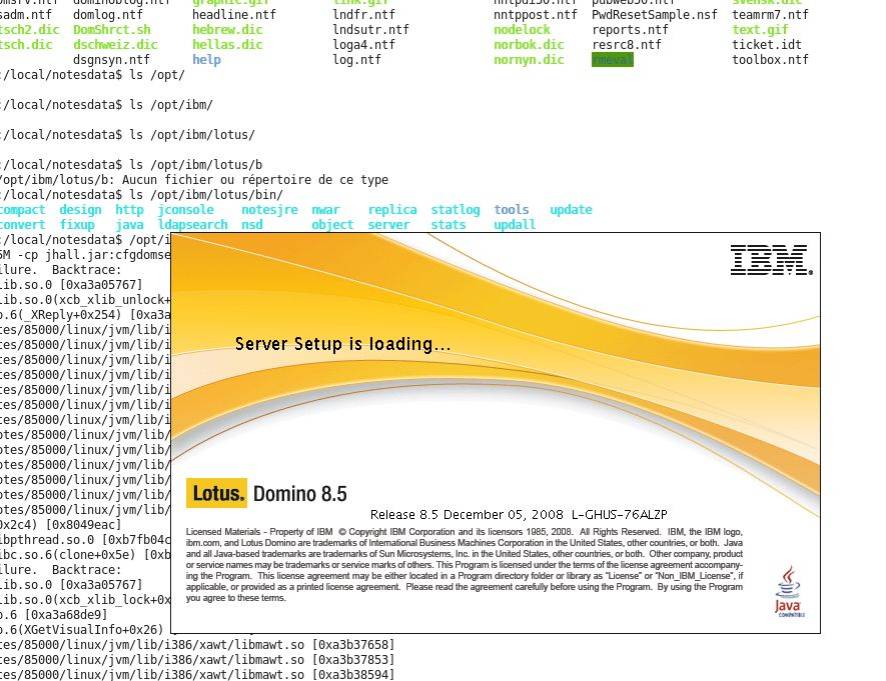Click the Java Compatible logo
Screen dimensions: 886x681
pyautogui.click(x=789, y=591)
